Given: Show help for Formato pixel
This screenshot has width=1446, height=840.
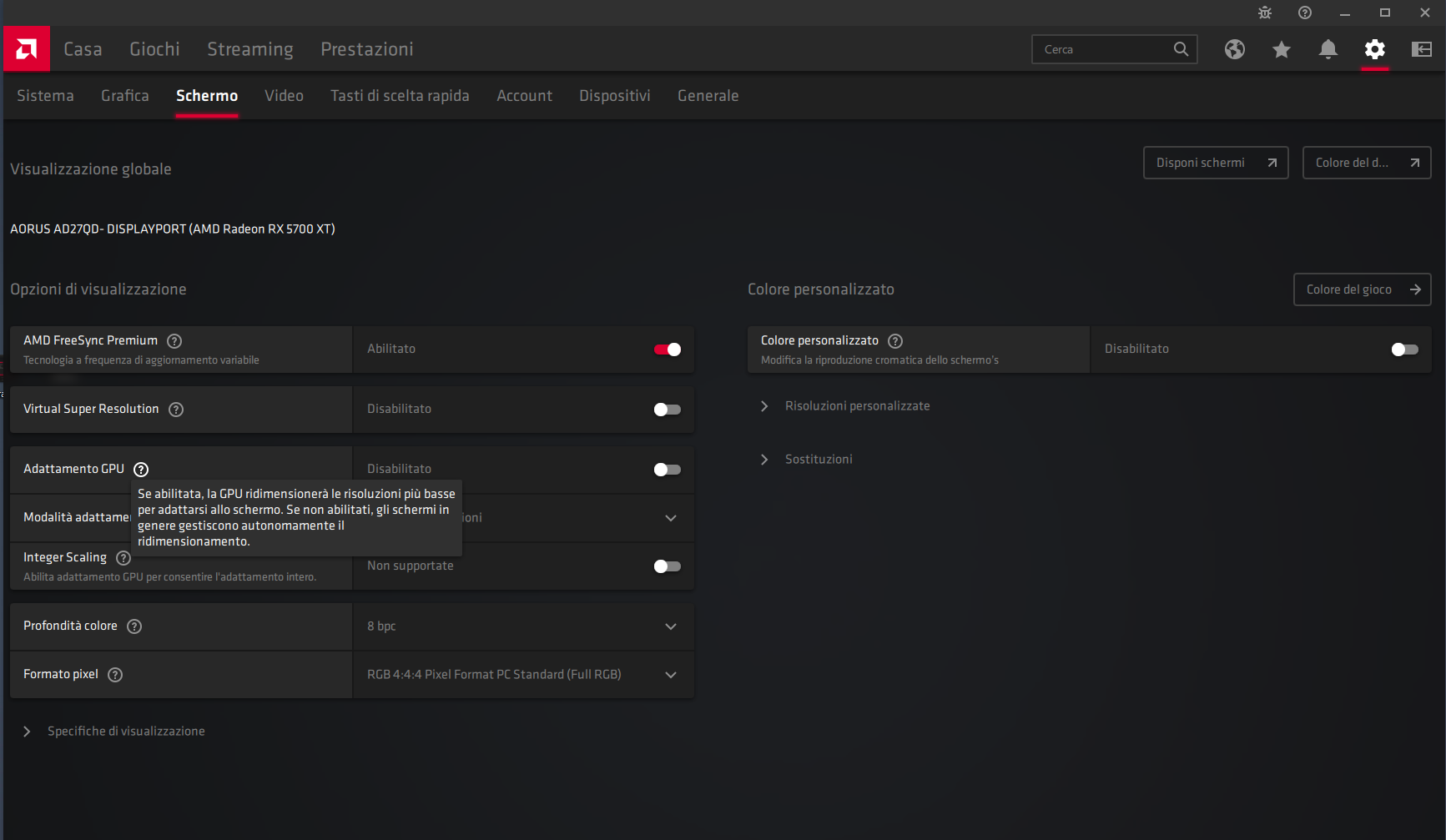Looking at the screenshot, I should 115,674.
